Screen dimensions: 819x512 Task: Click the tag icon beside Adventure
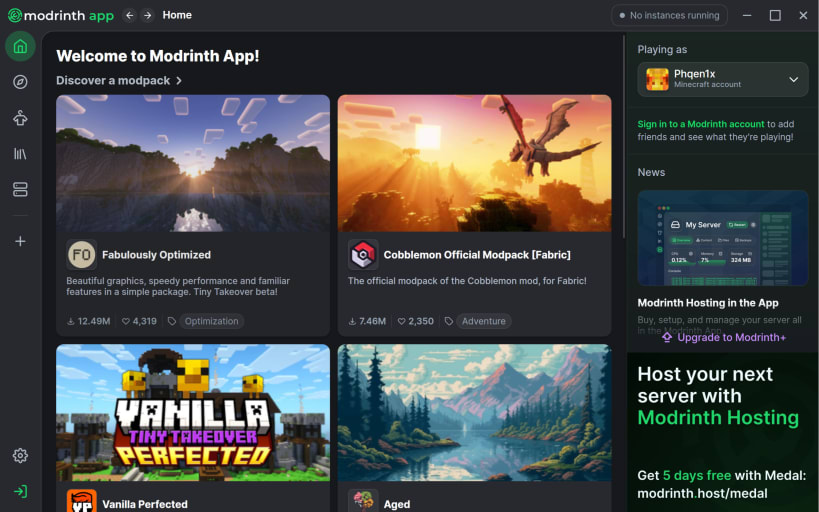coord(449,321)
